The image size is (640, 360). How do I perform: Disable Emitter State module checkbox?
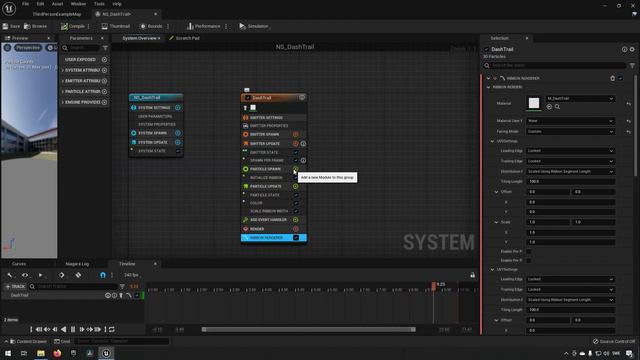pos(296,152)
